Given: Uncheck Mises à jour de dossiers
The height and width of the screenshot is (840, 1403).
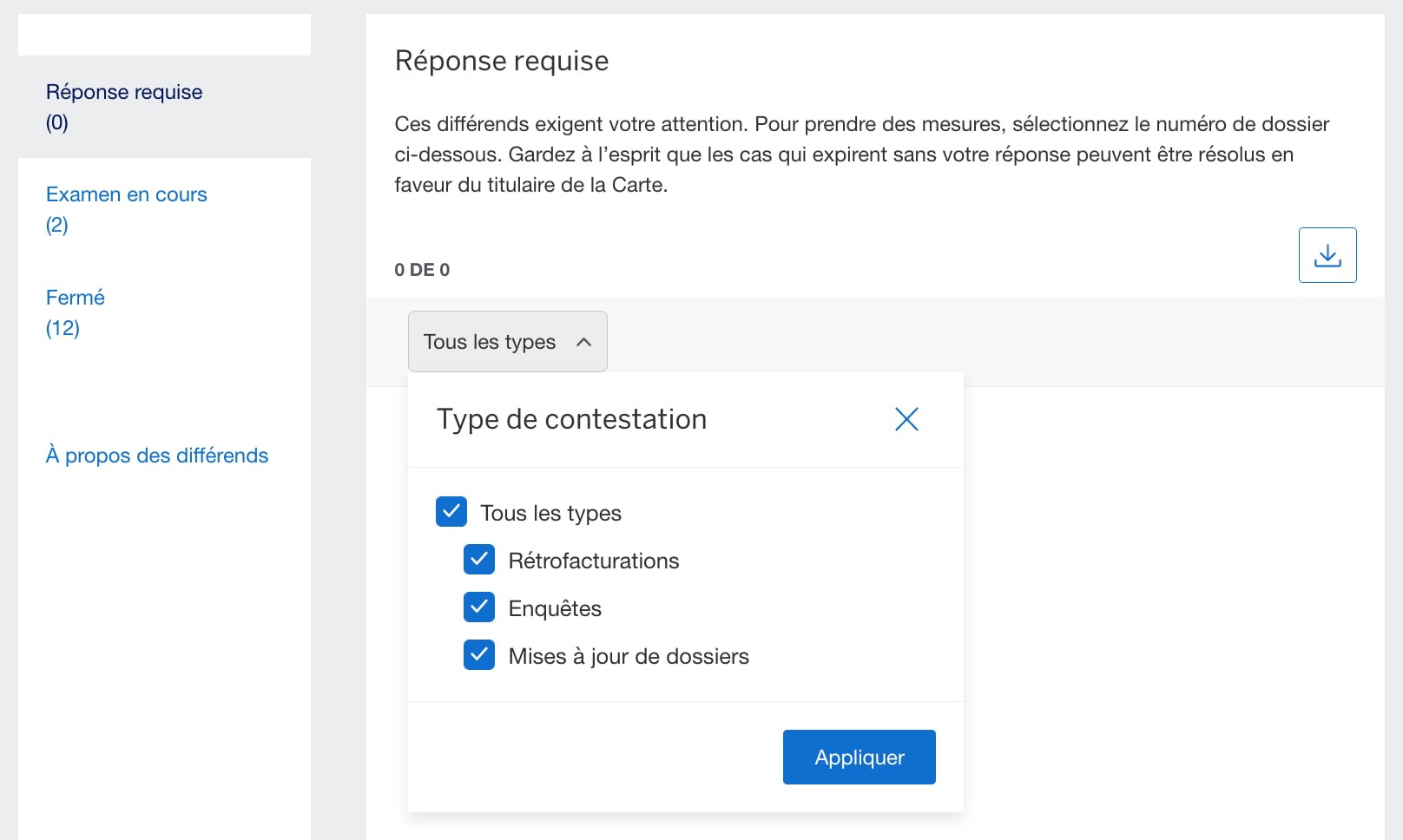Looking at the screenshot, I should (x=478, y=655).
